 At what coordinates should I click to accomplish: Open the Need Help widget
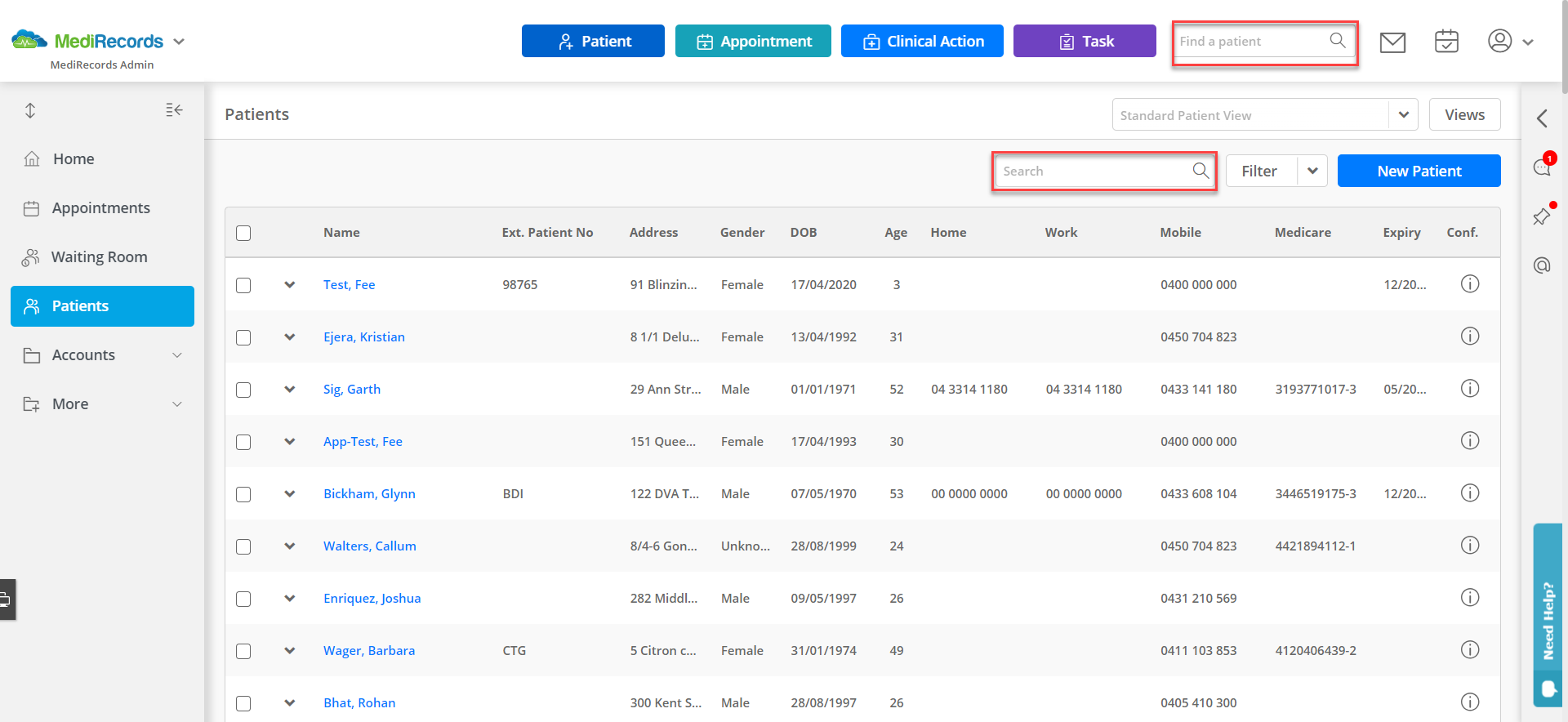pyautogui.click(x=1548, y=614)
